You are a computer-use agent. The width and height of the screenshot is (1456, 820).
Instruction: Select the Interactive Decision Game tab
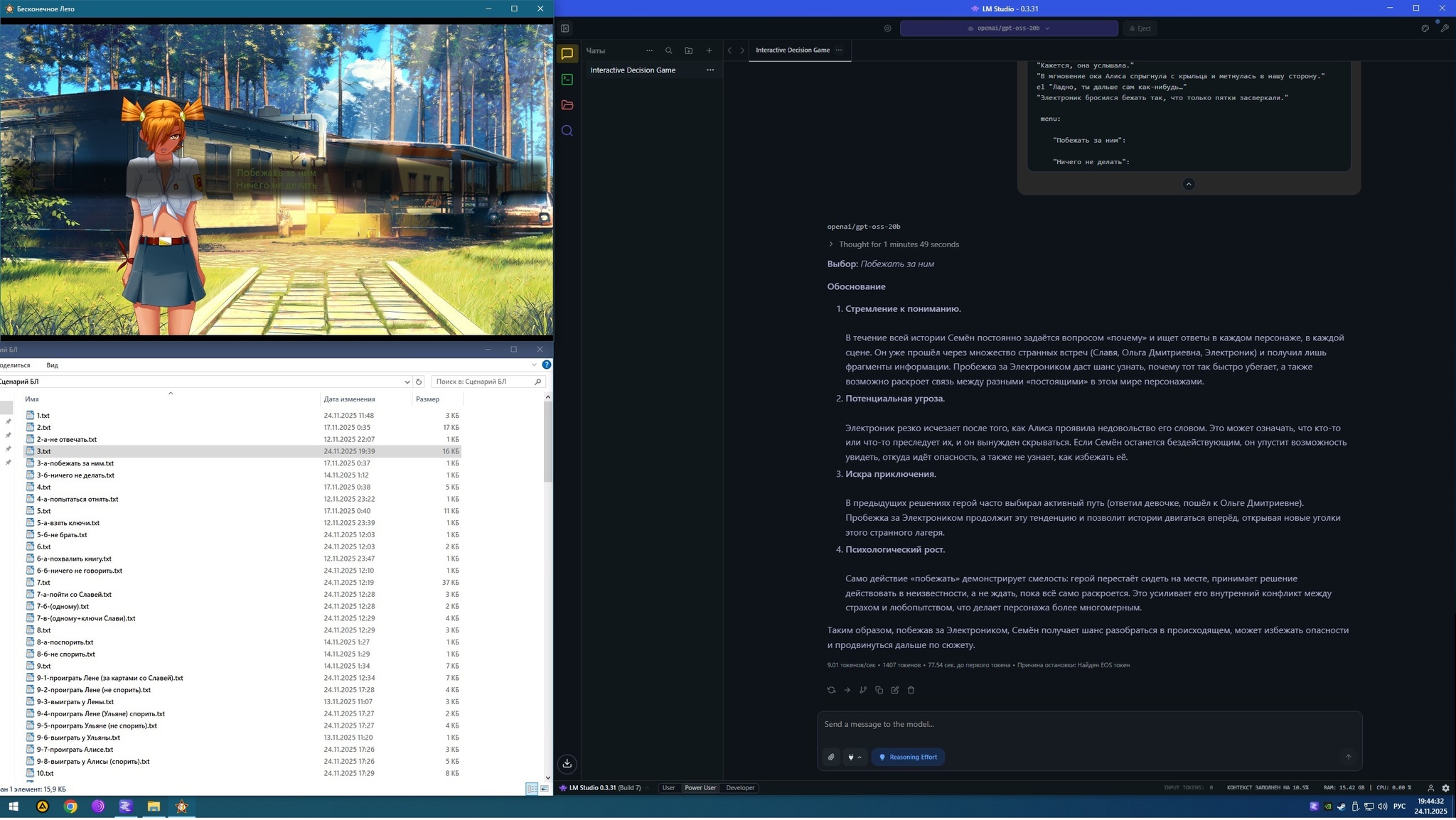[792, 50]
